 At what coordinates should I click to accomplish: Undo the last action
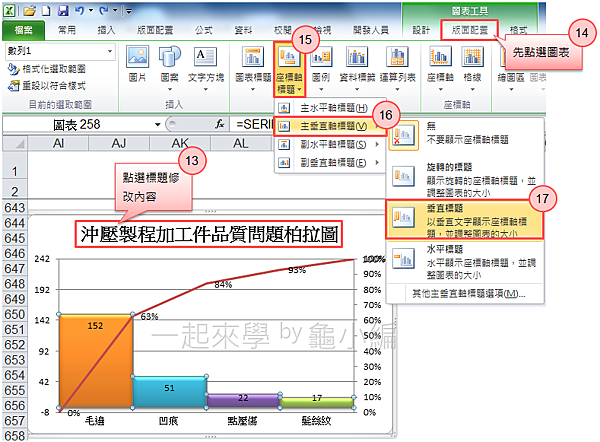click(80, 11)
